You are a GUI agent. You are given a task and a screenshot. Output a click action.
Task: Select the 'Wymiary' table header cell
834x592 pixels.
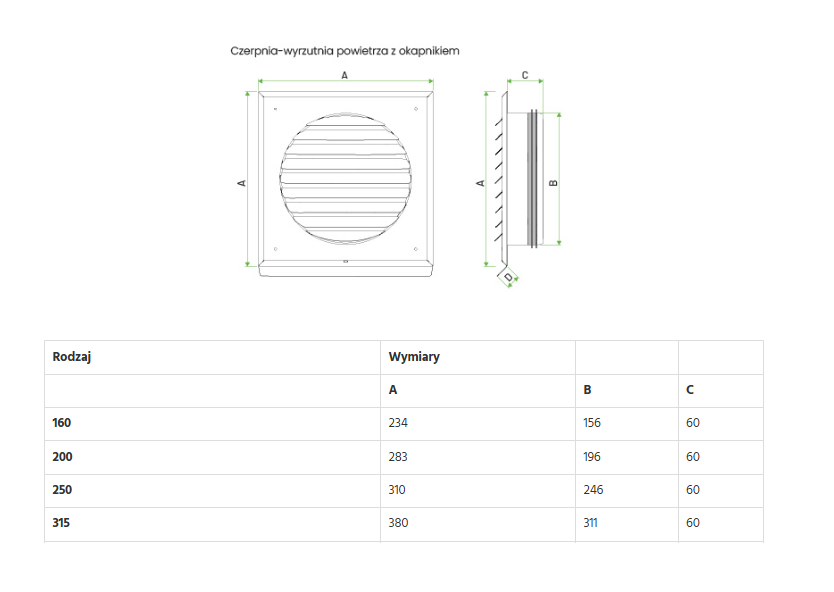point(414,357)
